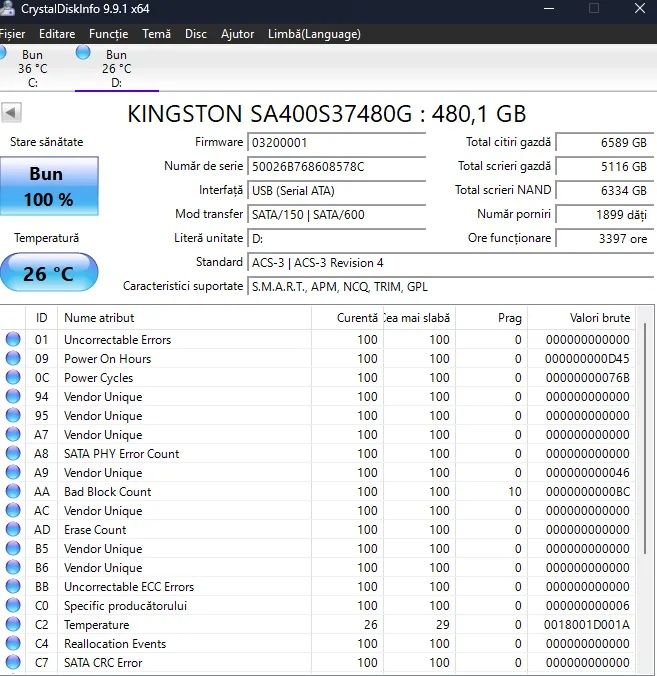Screen dimensions: 657x676
Task: Click status orb for Reallocation Events row
Action: 13,643
